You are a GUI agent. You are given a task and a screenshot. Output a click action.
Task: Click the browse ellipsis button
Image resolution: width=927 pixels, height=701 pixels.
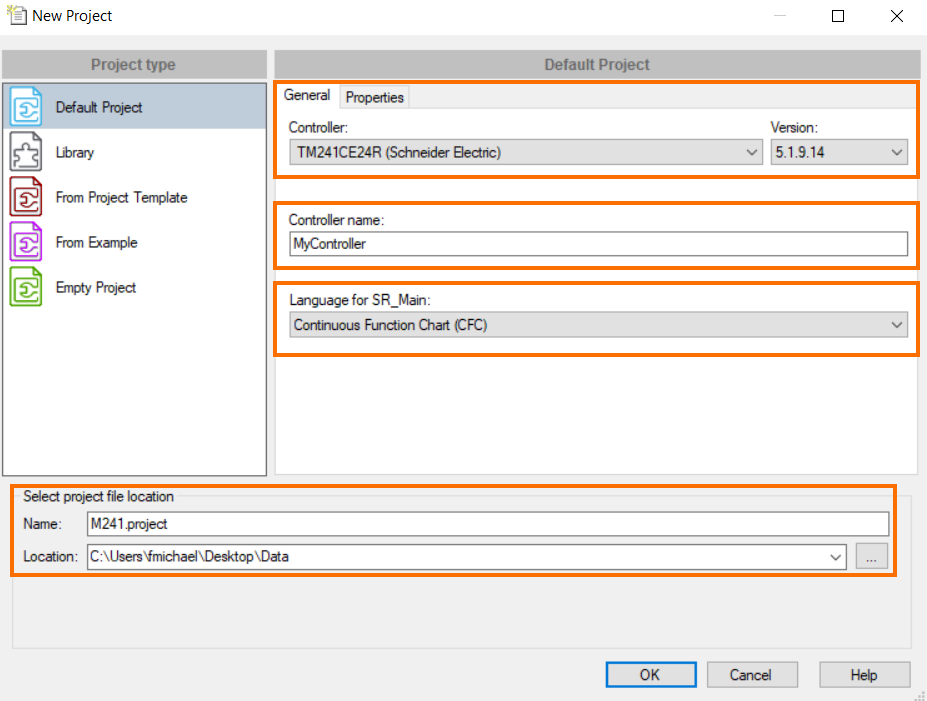click(x=871, y=558)
